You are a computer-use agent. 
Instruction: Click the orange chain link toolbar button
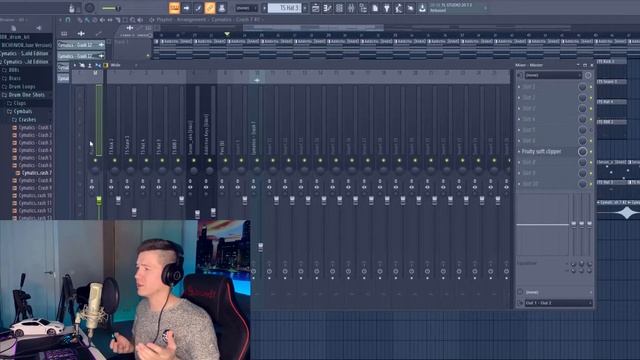click(210, 8)
